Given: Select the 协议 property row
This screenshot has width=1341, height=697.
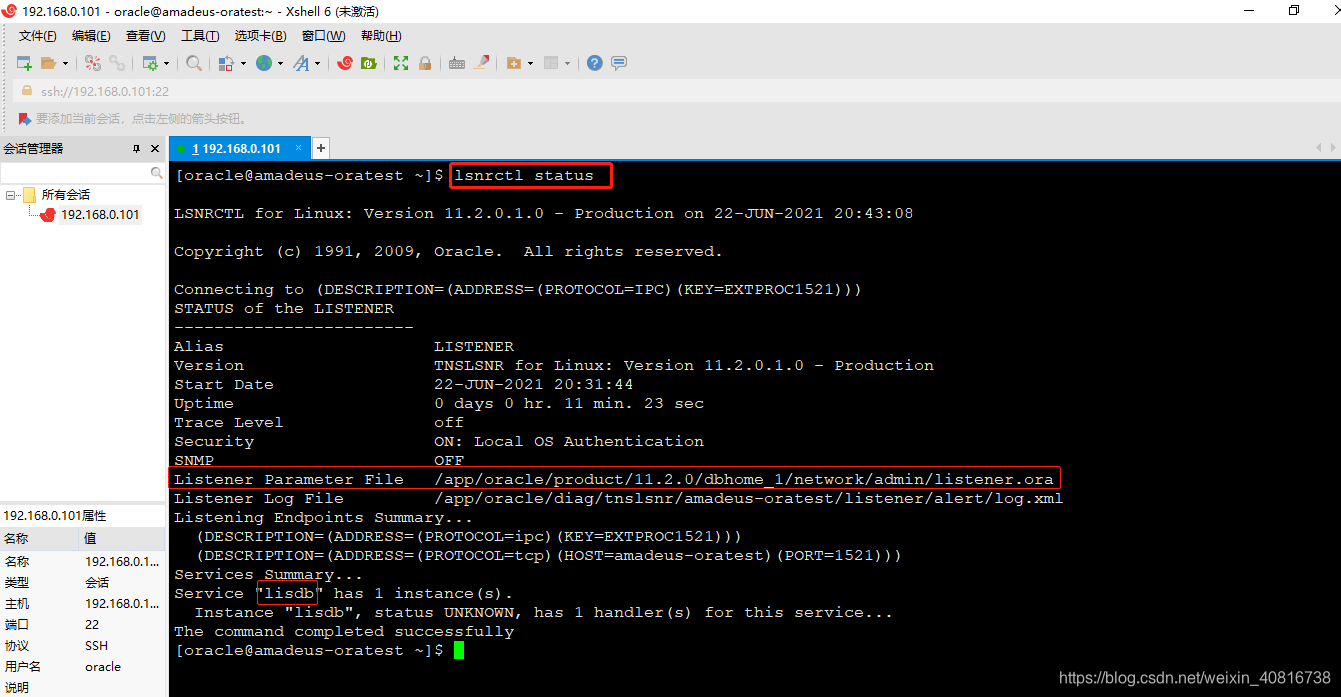Looking at the screenshot, I should tap(83, 645).
